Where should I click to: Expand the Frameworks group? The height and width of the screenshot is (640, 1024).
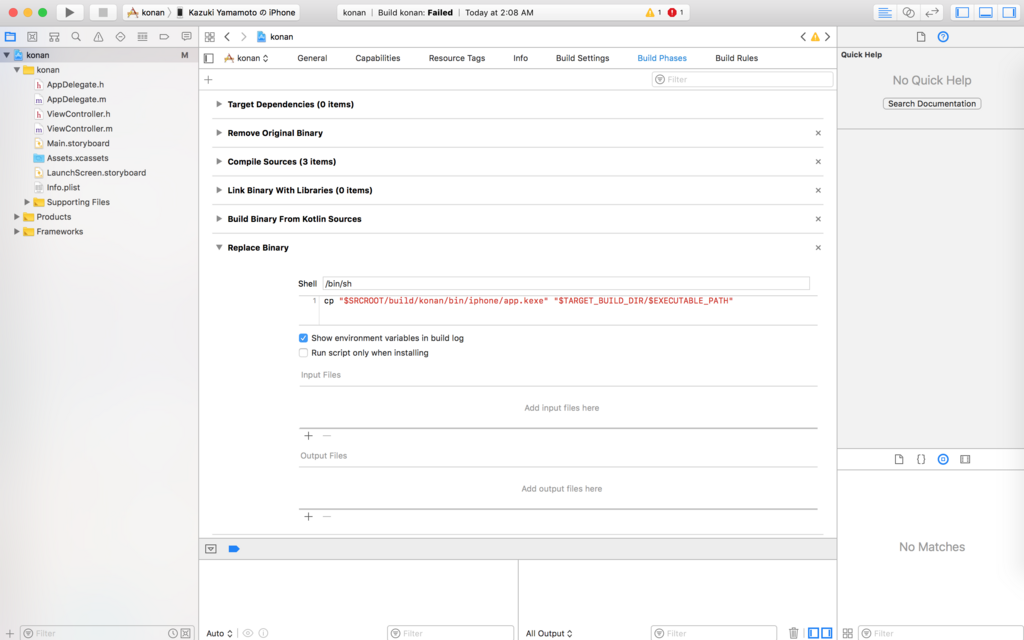click(16, 231)
